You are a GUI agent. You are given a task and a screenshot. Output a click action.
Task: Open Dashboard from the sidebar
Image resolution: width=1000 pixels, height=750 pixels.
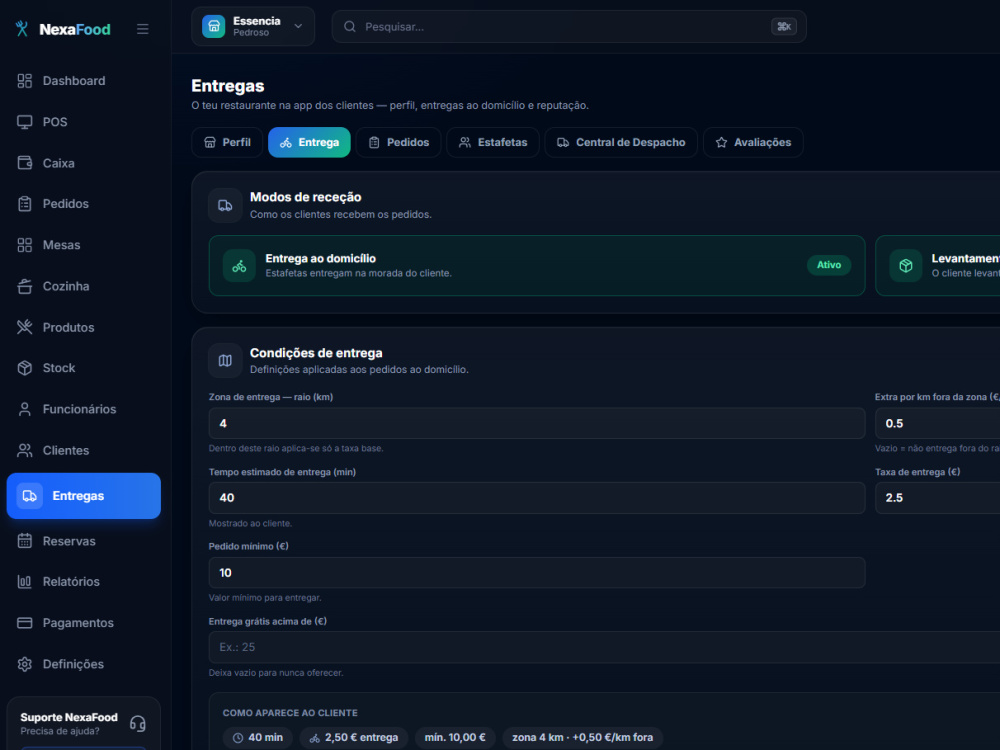click(84, 81)
